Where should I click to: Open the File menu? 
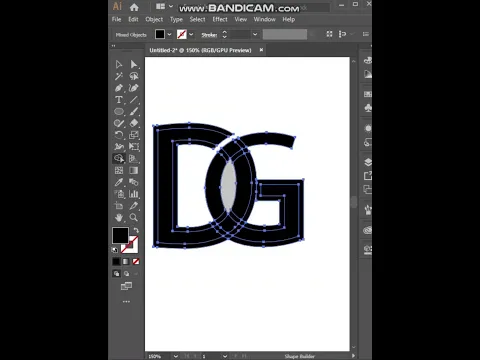click(x=116, y=19)
